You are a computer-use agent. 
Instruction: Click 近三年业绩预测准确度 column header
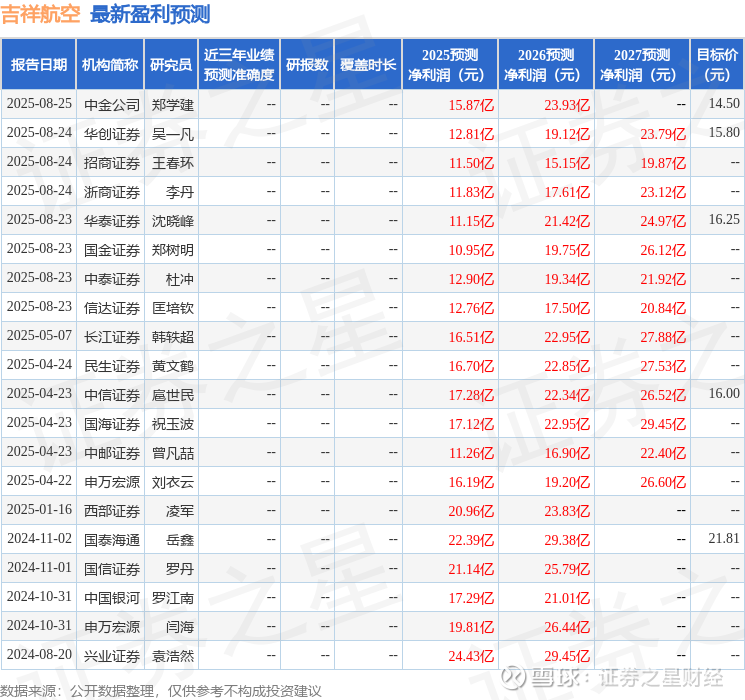(x=239, y=65)
